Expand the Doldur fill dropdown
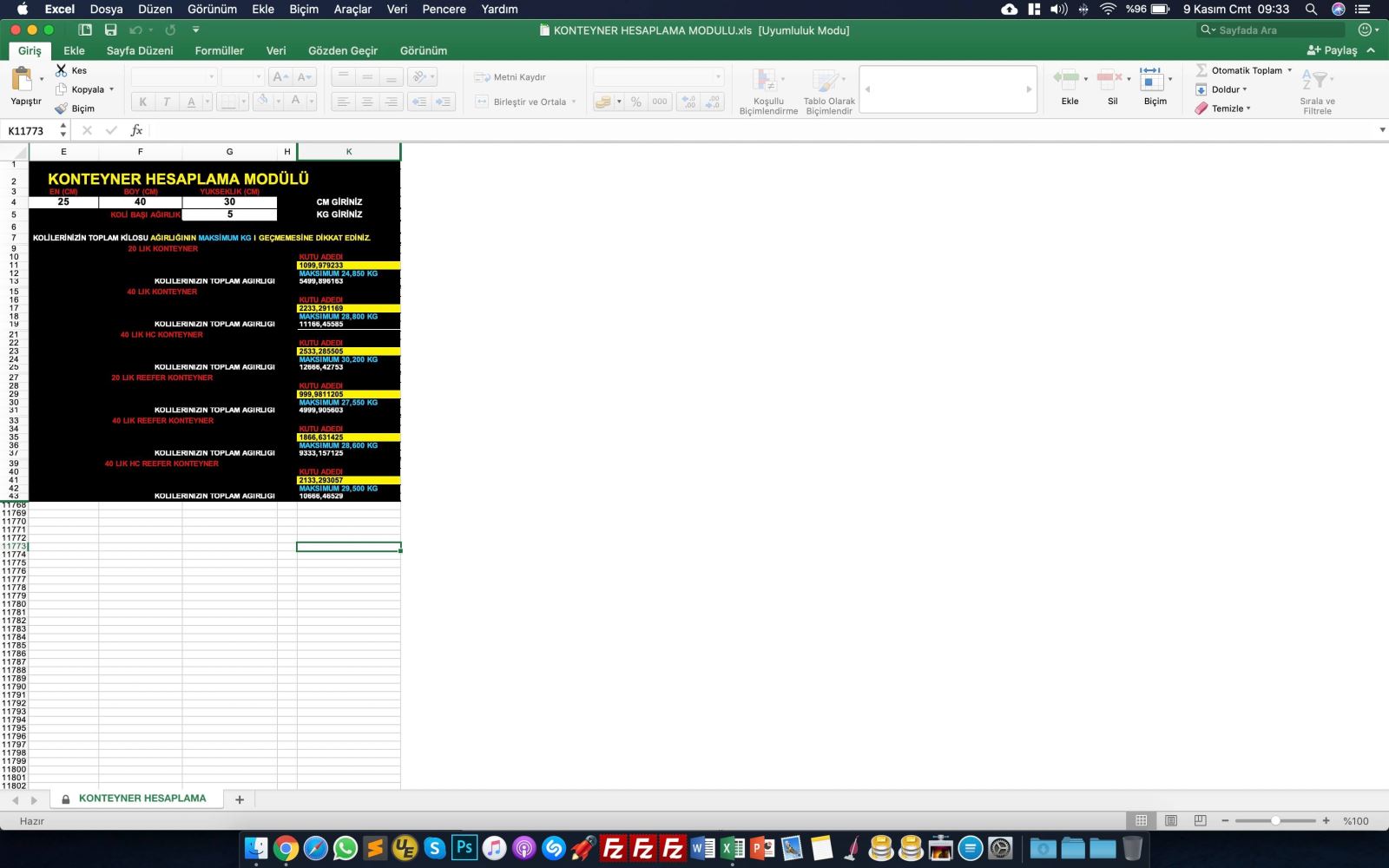 click(x=1245, y=89)
